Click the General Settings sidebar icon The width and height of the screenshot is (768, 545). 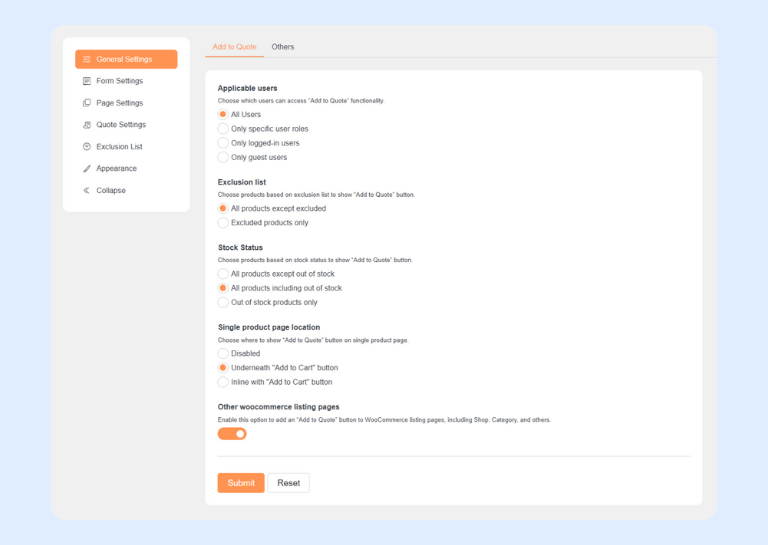pos(87,59)
